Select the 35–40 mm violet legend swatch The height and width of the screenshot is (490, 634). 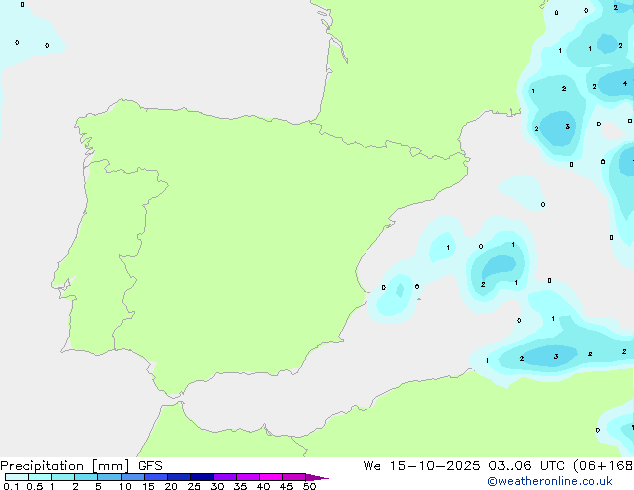coord(247,477)
